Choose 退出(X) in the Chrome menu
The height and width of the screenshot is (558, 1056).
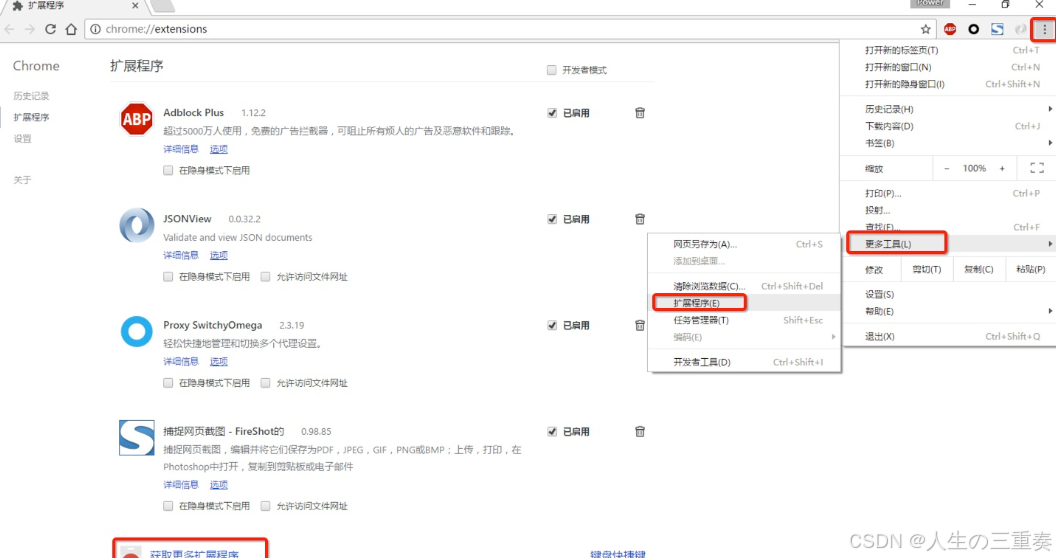pos(948,337)
